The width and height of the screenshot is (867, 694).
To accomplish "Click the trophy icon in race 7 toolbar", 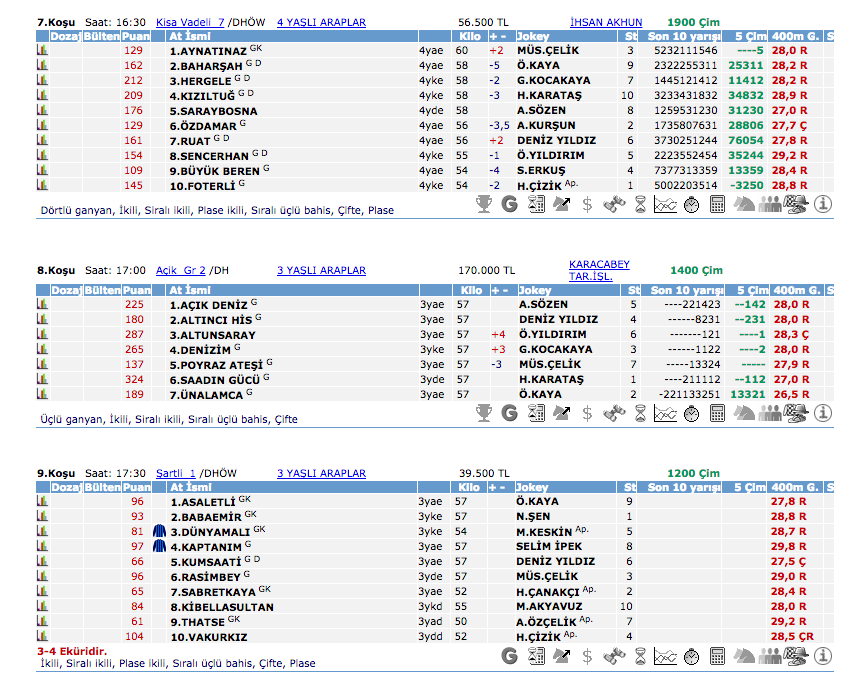I will (x=484, y=204).
